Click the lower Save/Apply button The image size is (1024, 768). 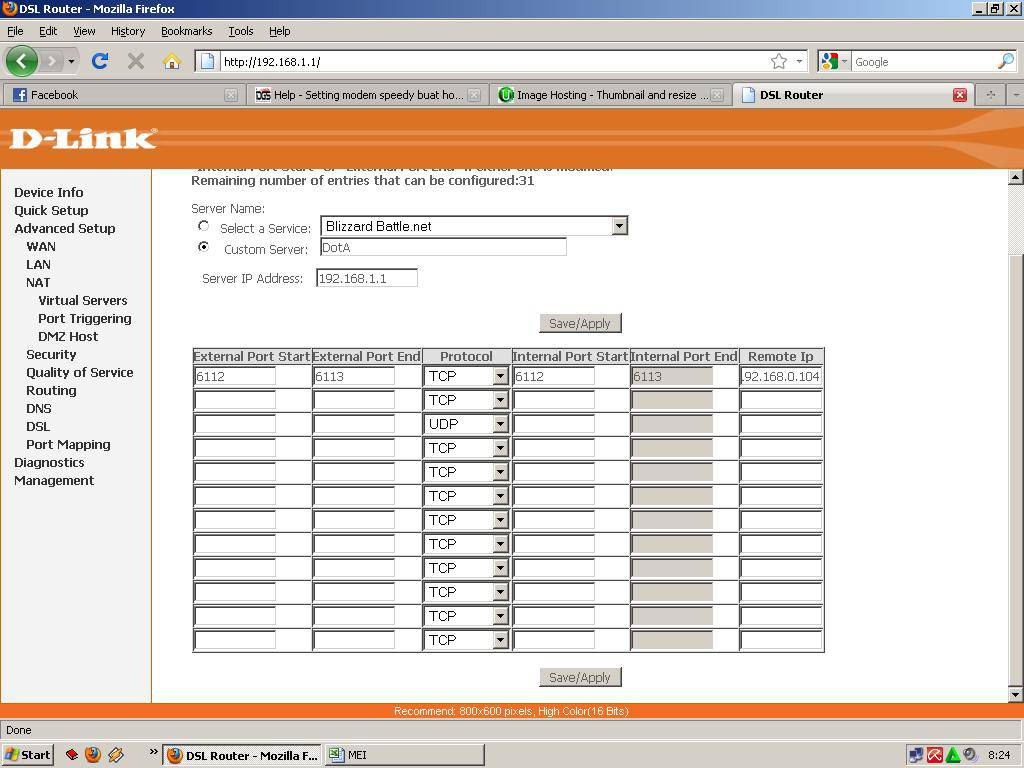click(580, 677)
